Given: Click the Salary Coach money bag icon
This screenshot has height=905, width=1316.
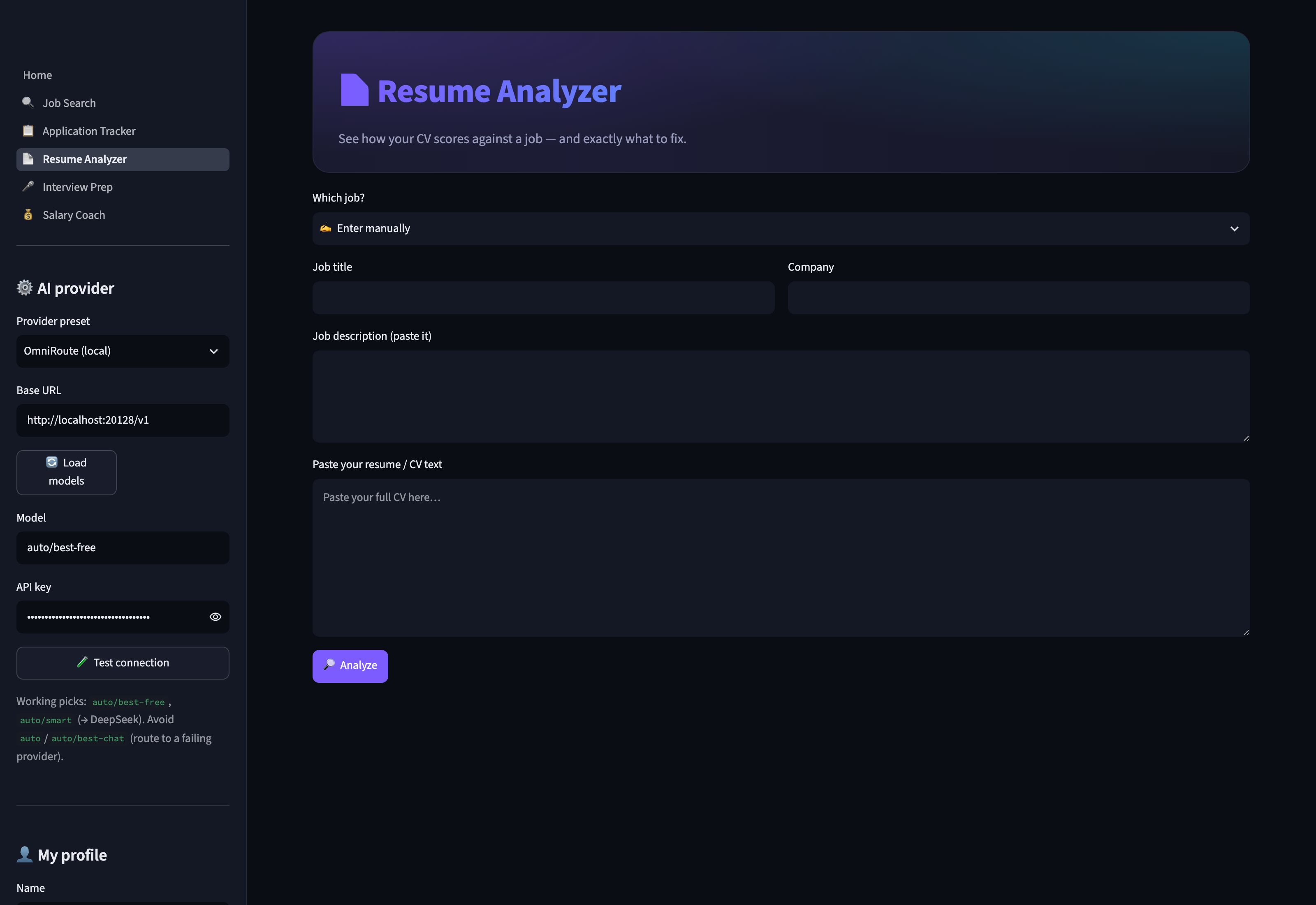Looking at the screenshot, I should tap(28, 214).
